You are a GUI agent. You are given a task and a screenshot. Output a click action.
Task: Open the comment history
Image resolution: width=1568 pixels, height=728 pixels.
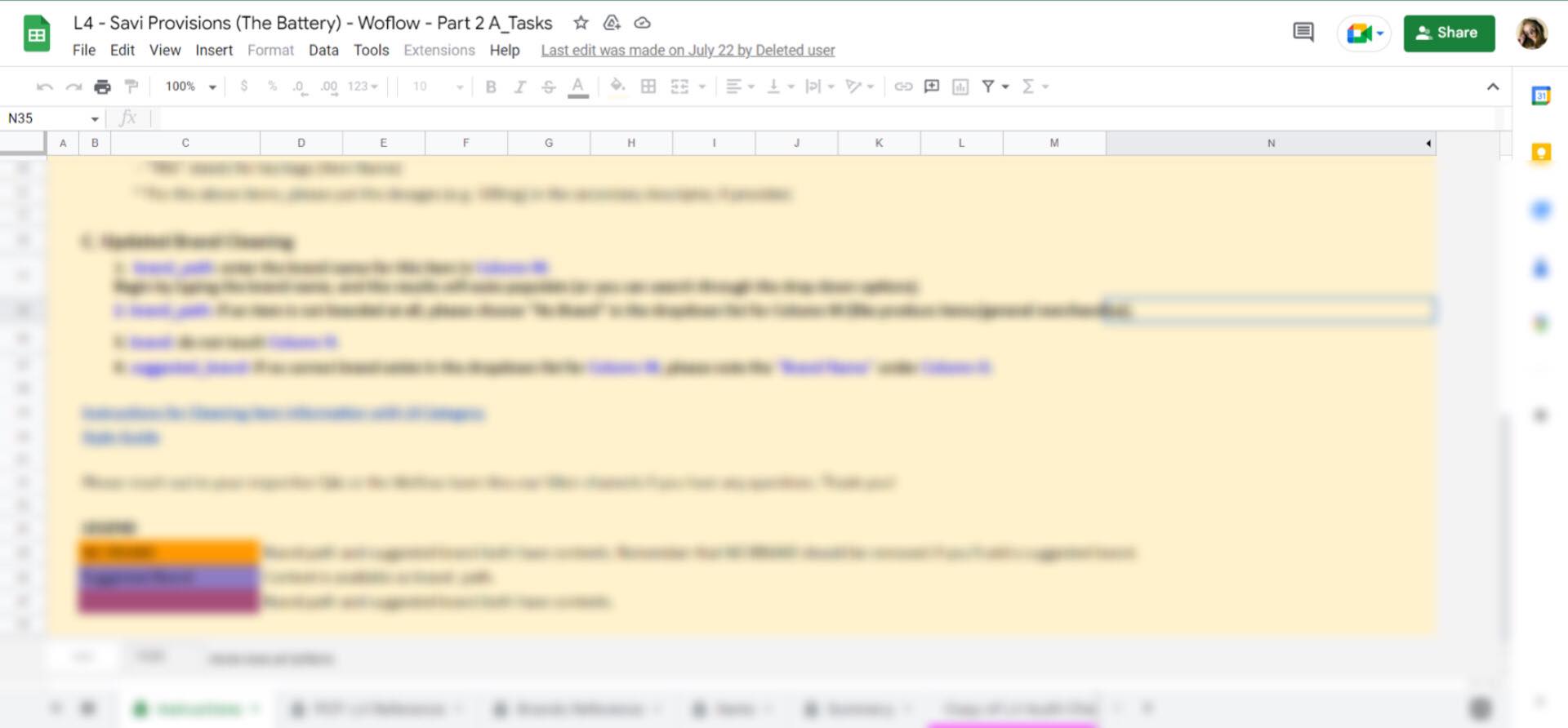(1303, 33)
